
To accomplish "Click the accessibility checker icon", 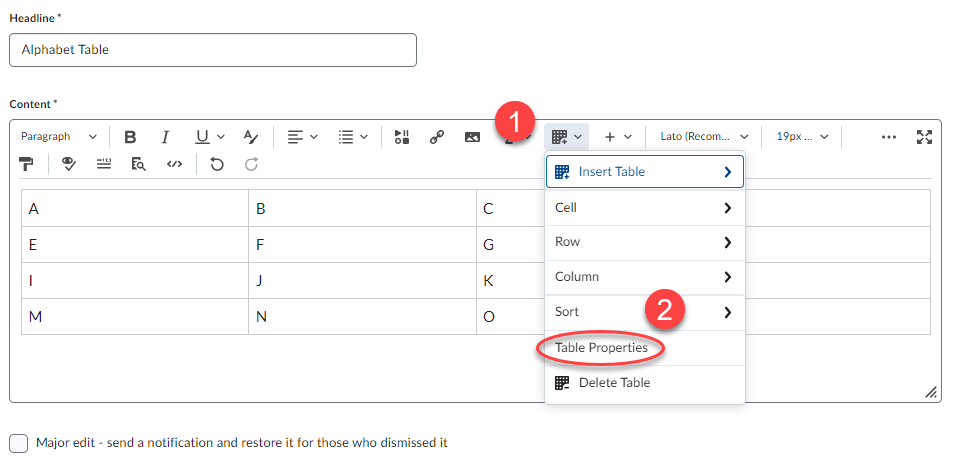I will (69, 164).
